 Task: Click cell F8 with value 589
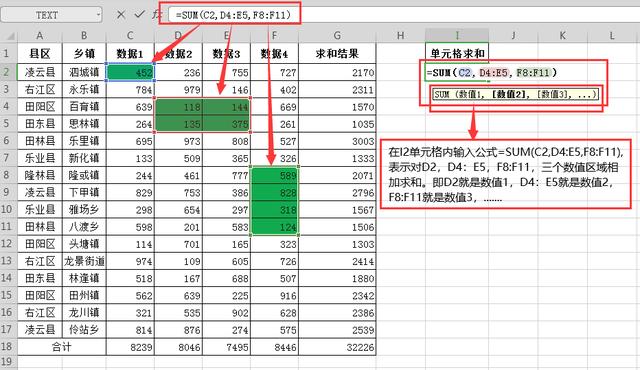tap(275, 175)
